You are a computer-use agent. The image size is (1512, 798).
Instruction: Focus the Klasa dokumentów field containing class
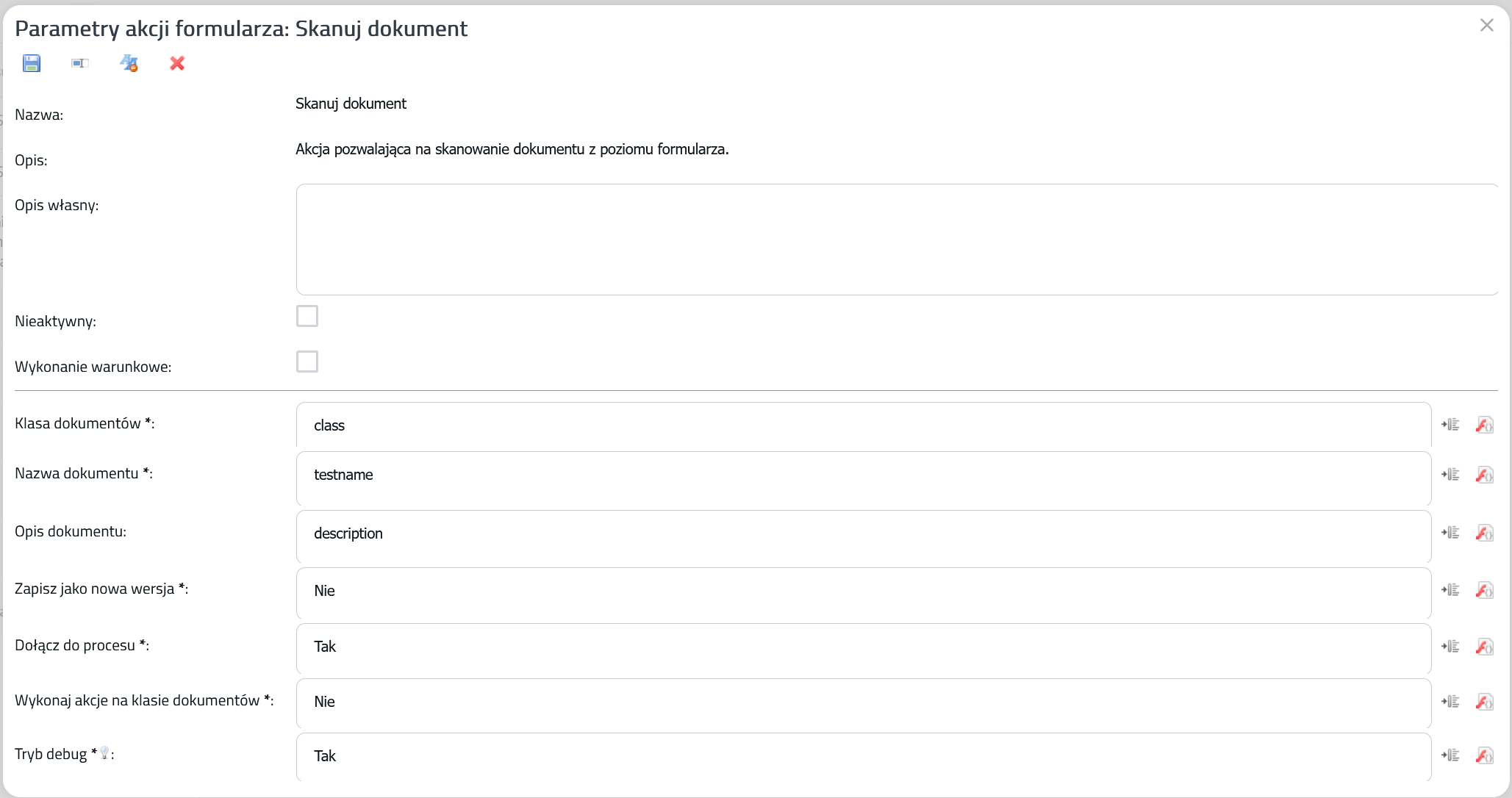(x=864, y=425)
